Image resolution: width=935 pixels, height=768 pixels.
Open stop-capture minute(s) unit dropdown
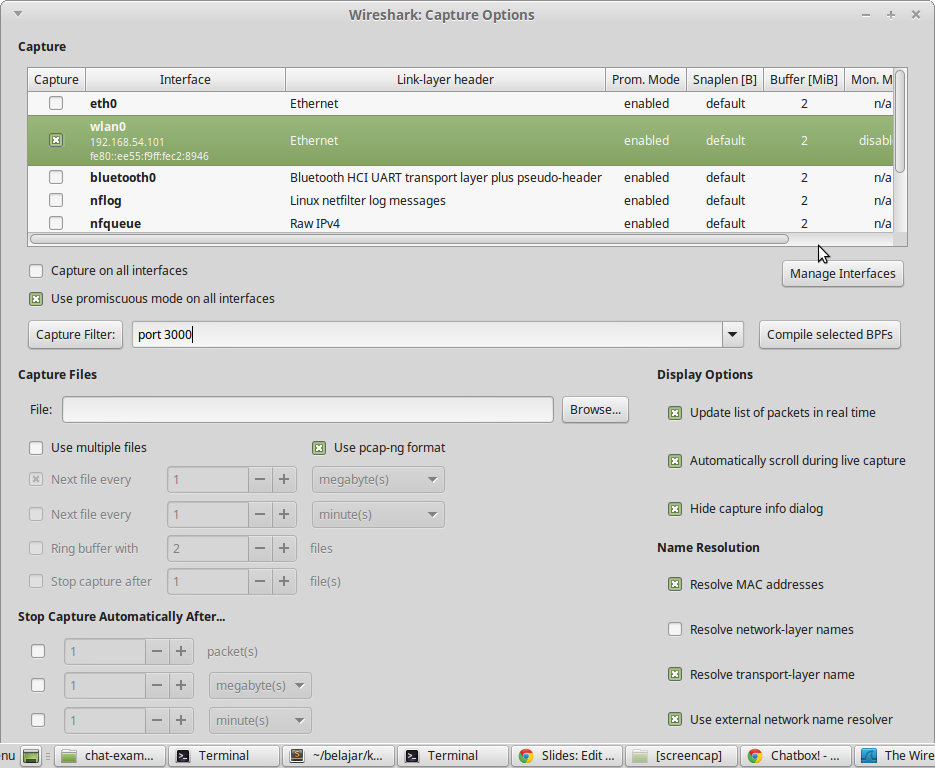click(x=260, y=720)
